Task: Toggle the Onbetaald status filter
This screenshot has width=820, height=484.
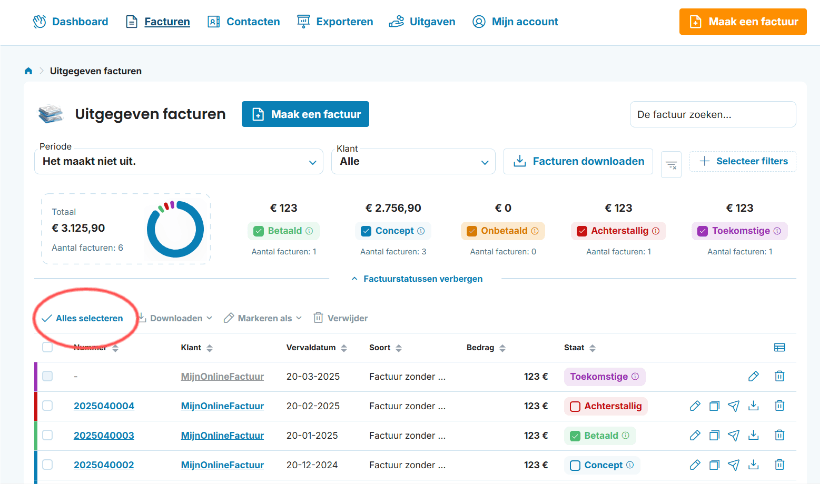Action: click(472, 231)
